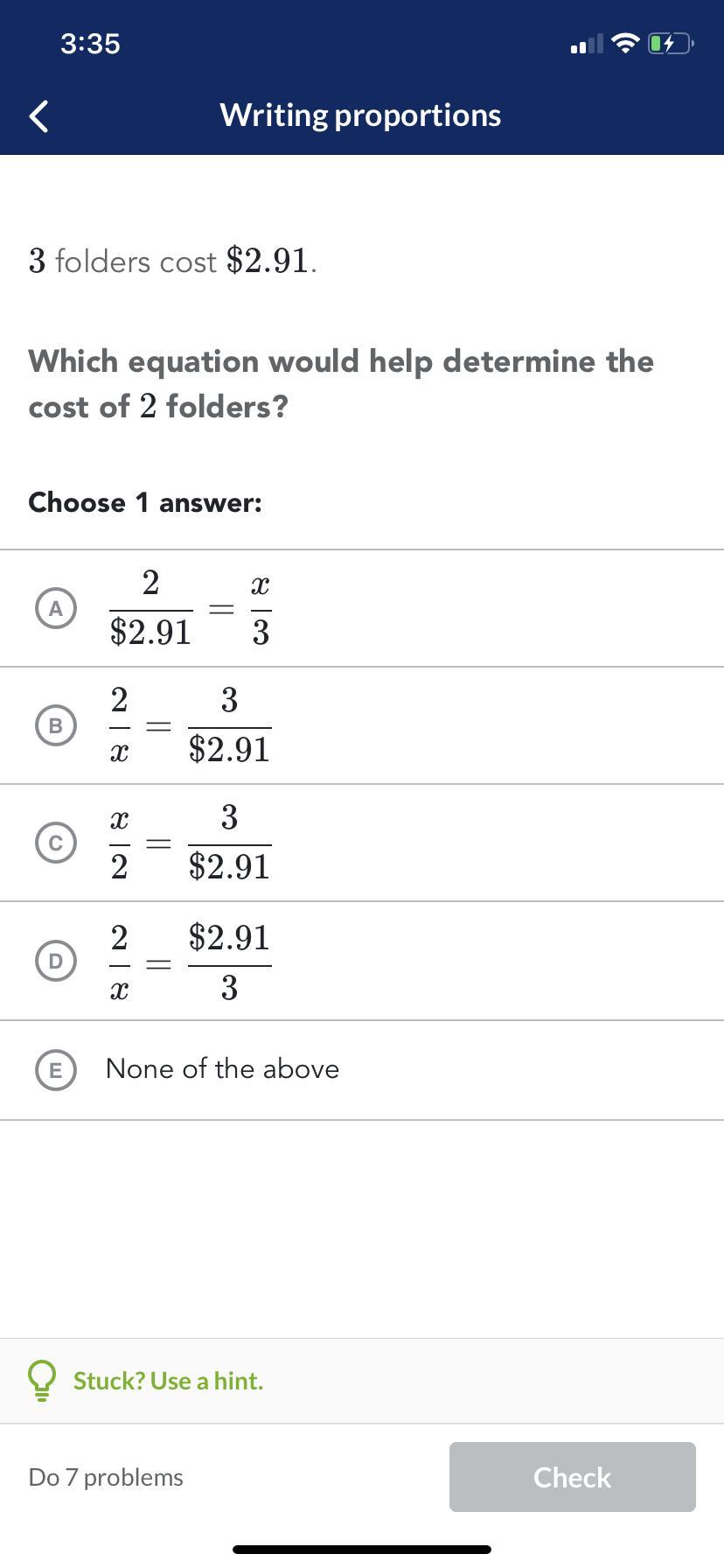Choose radio option C
This screenshot has height=1568, width=724.
(56, 843)
